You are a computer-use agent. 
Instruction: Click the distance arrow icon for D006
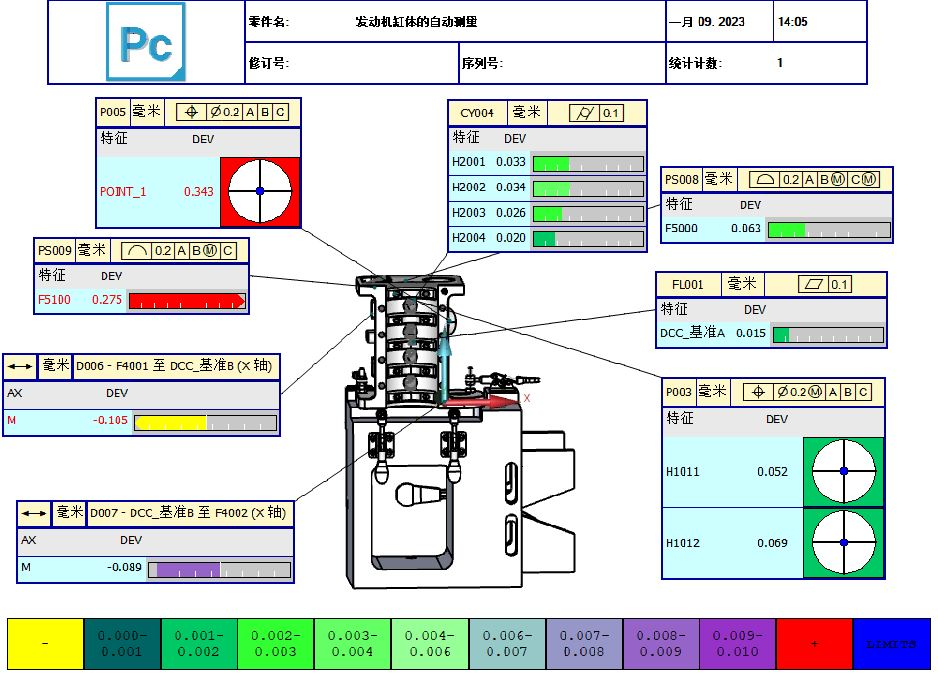pos(20,367)
